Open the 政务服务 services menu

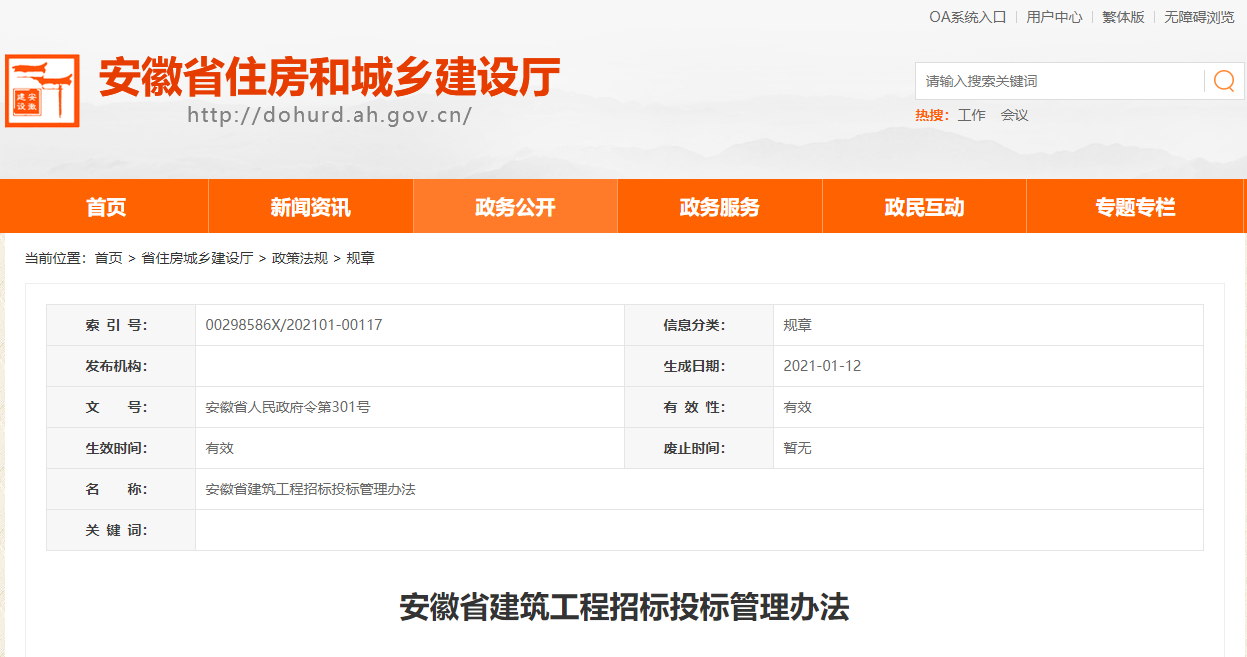pyautogui.click(x=719, y=206)
